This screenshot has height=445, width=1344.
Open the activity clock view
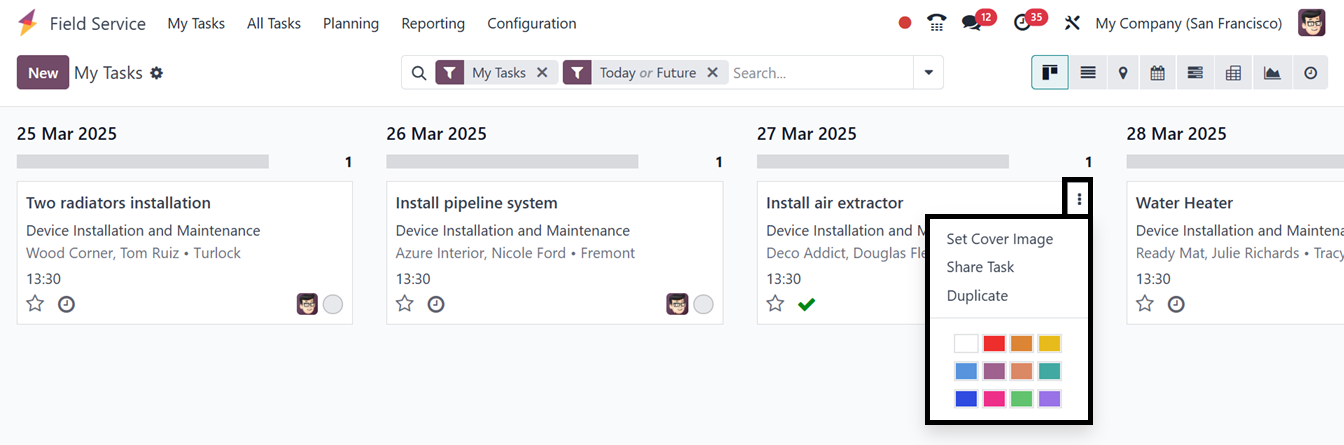pyautogui.click(x=1310, y=73)
